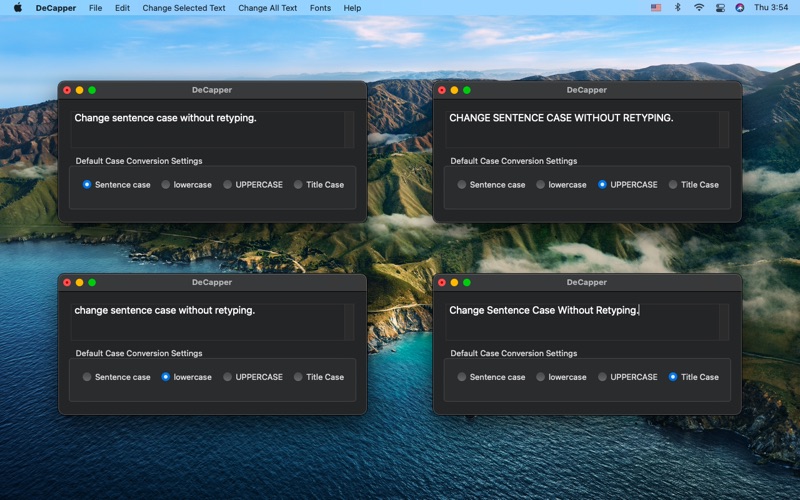Click scrollbar of the top-right window's text area

(724, 130)
